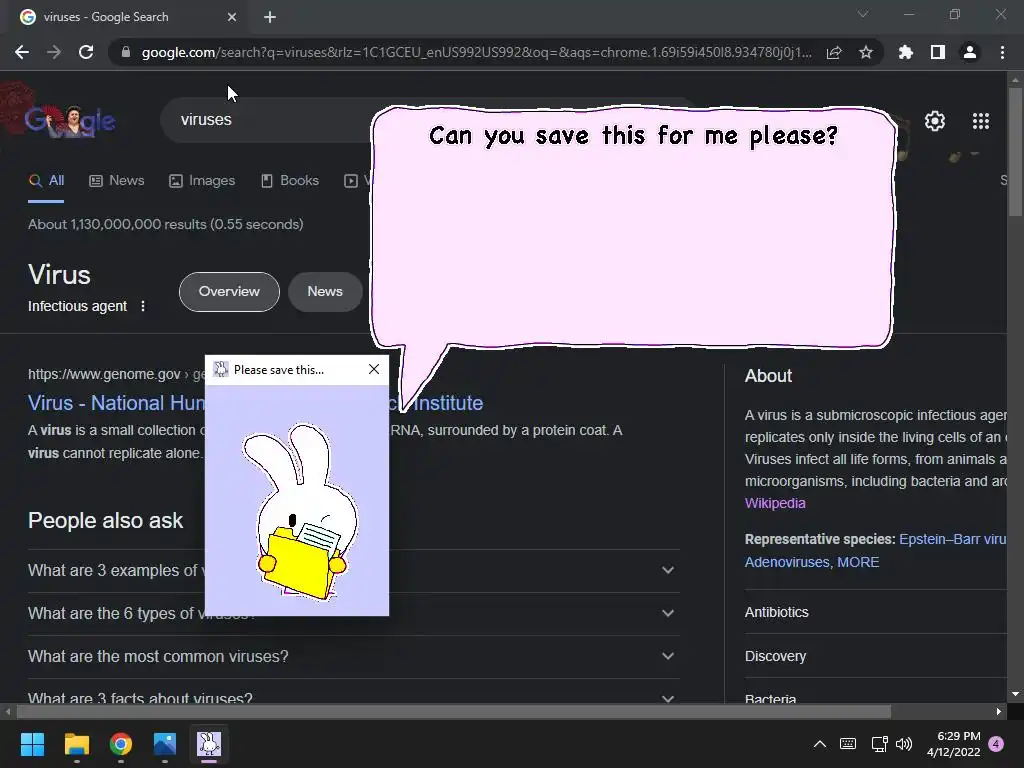Expand 'What are the most common viruses?'
This screenshot has width=1024, height=768.
[353, 656]
